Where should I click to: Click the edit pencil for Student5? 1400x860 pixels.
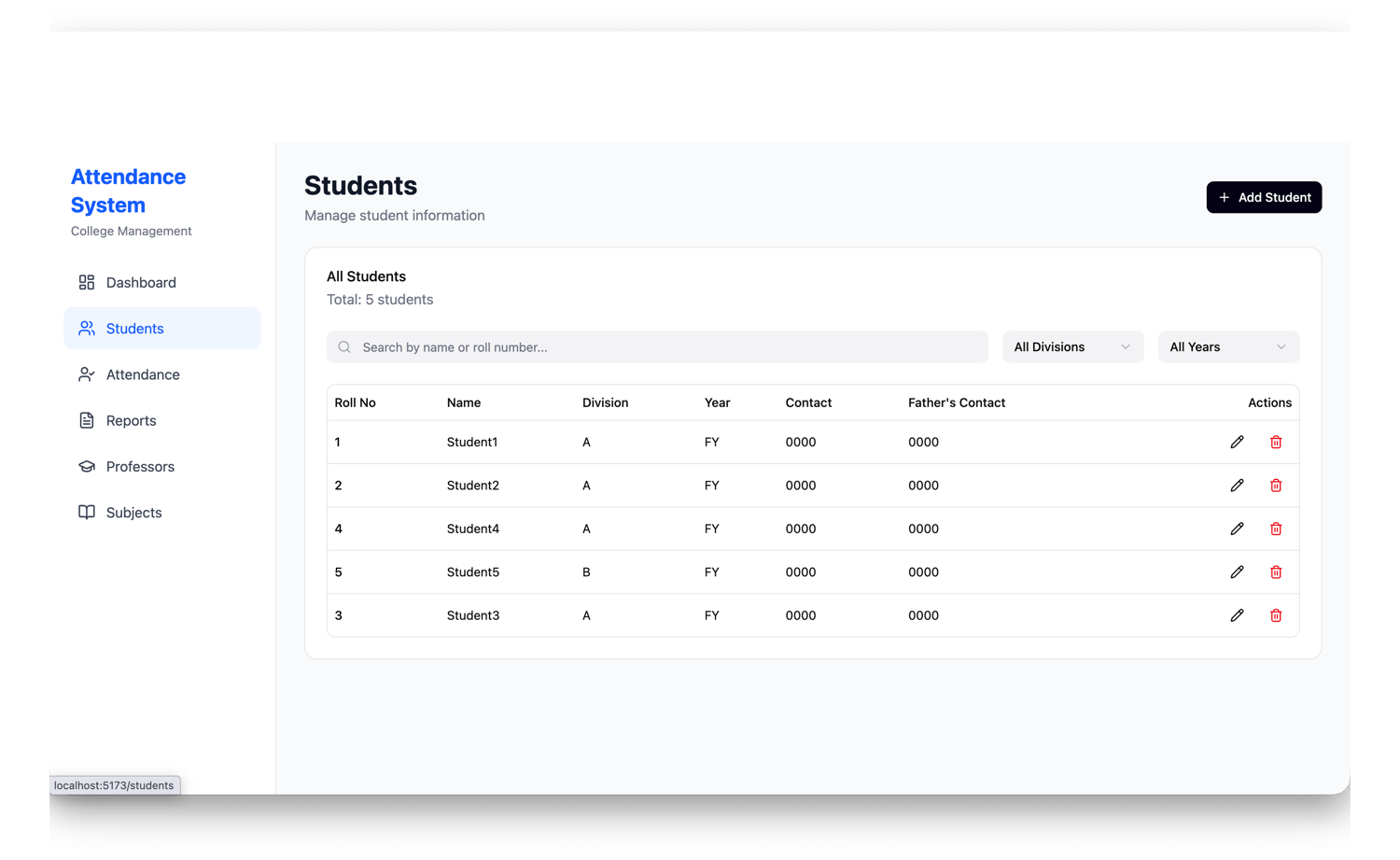(x=1237, y=572)
